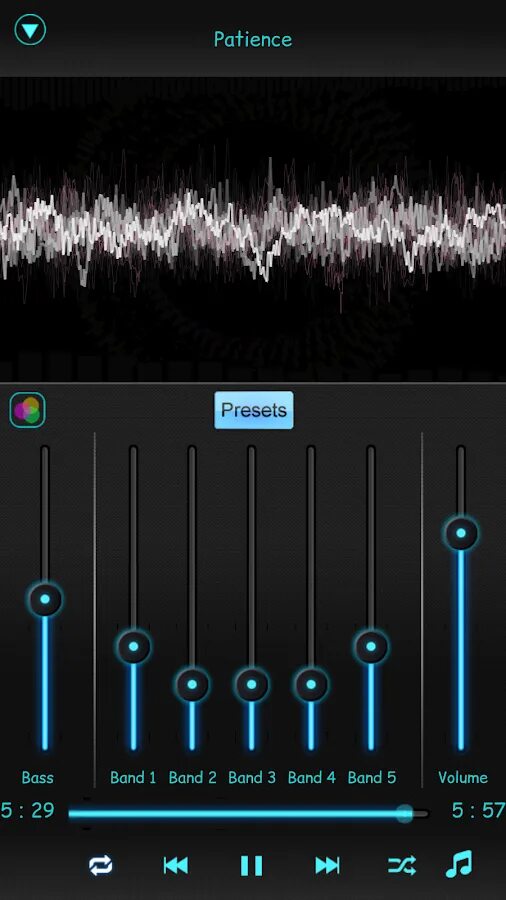Image resolution: width=506 pixels, height=900 pixels.
Task: Open the color theme circles icon
Action: pyautogui.click(x=28, y=410)
